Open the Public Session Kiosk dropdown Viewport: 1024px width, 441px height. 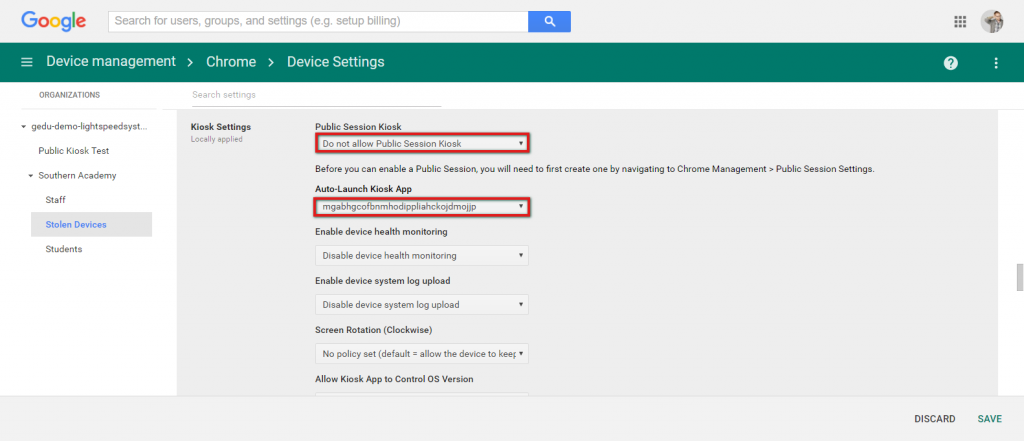422,143
